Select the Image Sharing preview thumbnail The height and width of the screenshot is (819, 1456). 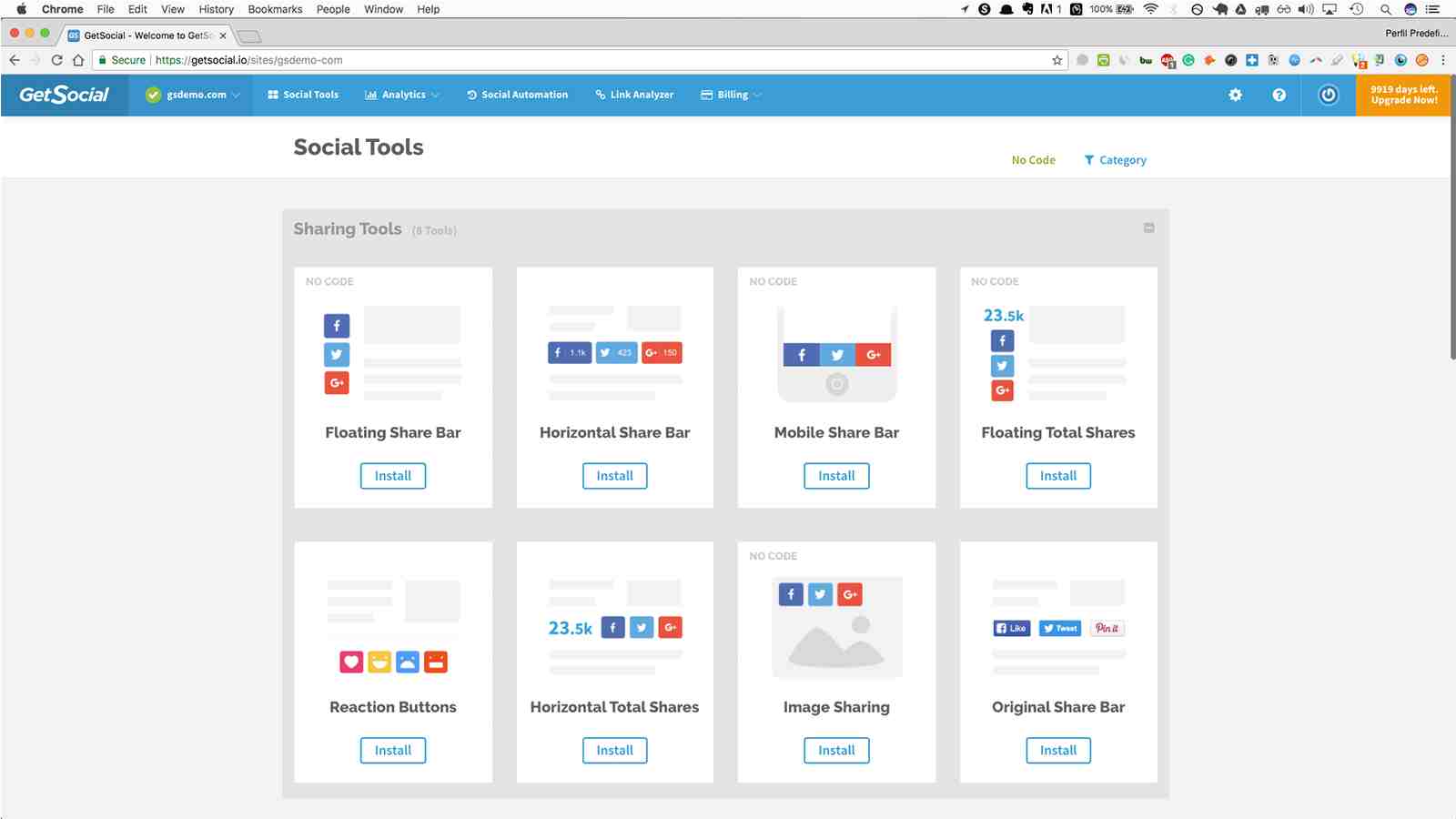(x=836, y=627)
